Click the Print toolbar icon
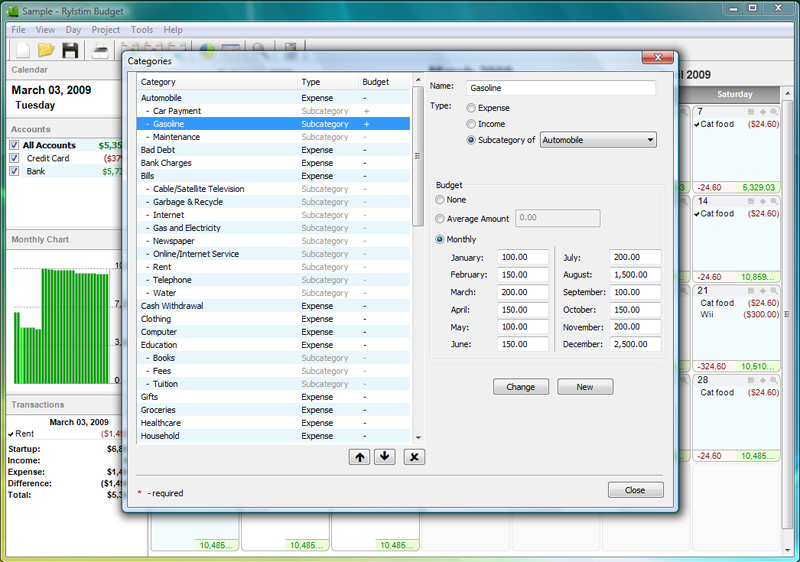The image size is (800, 562). click(101, 49)
